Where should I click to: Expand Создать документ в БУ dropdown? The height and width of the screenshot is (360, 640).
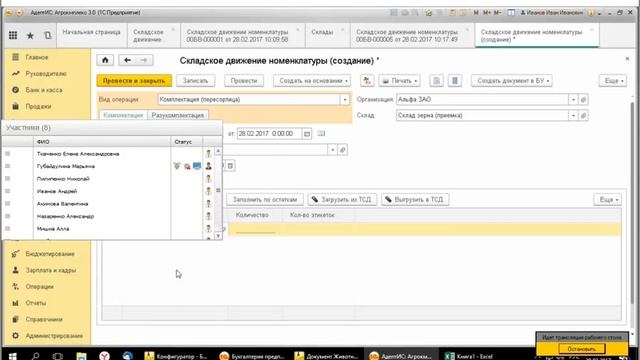click(512, 81)
